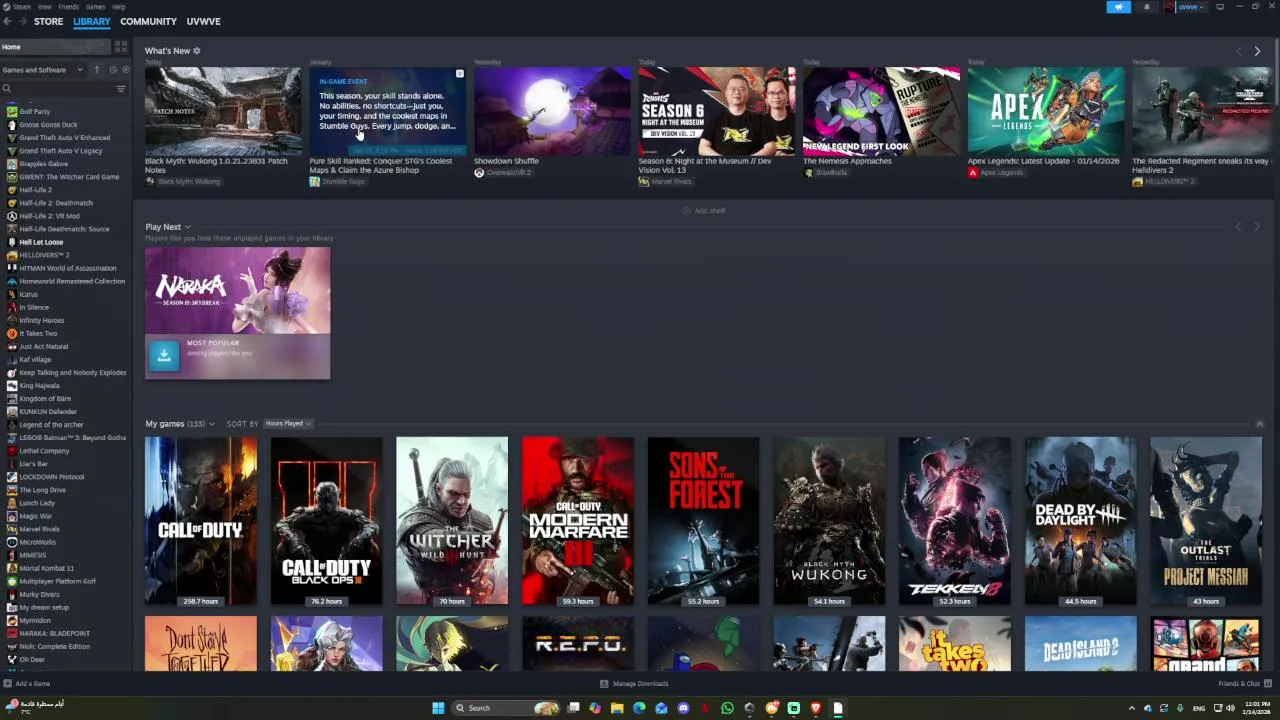Open the Sons of the Forest cover

[x=703, y=521]
